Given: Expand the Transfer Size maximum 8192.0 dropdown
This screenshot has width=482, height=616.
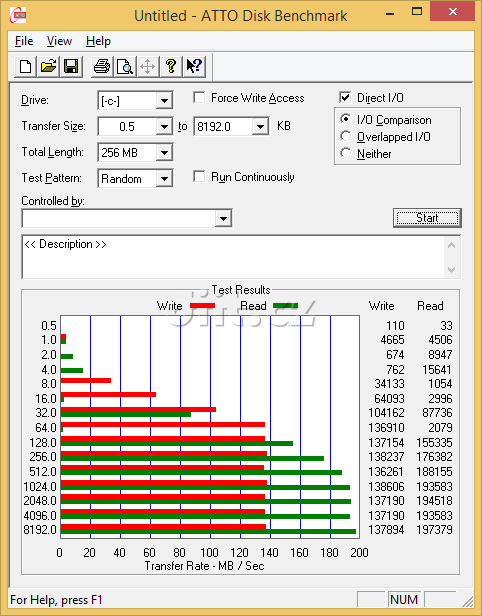Looking at the screenshot, I should 260,127.
